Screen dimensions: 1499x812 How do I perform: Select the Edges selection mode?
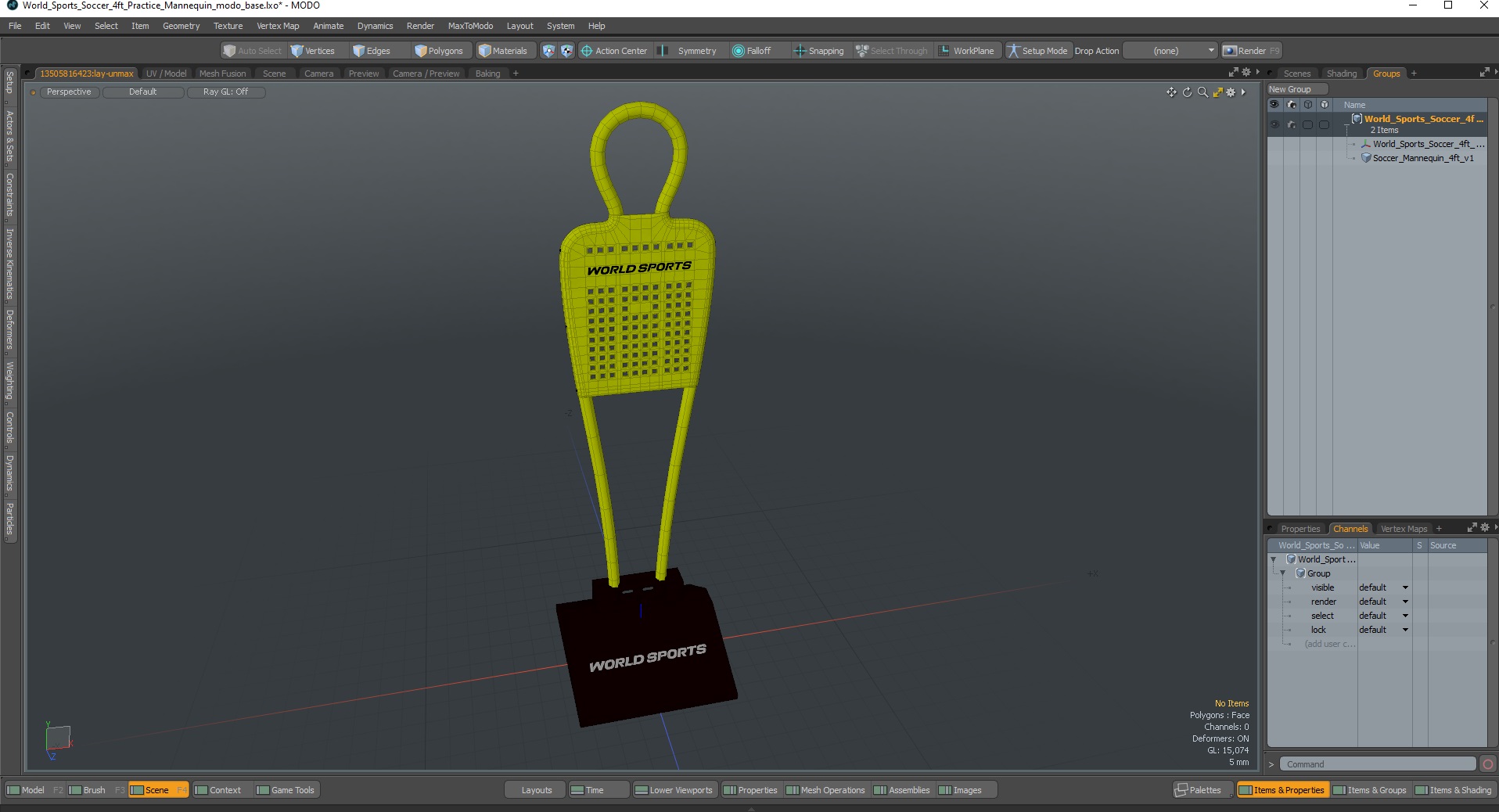(372, 51)
